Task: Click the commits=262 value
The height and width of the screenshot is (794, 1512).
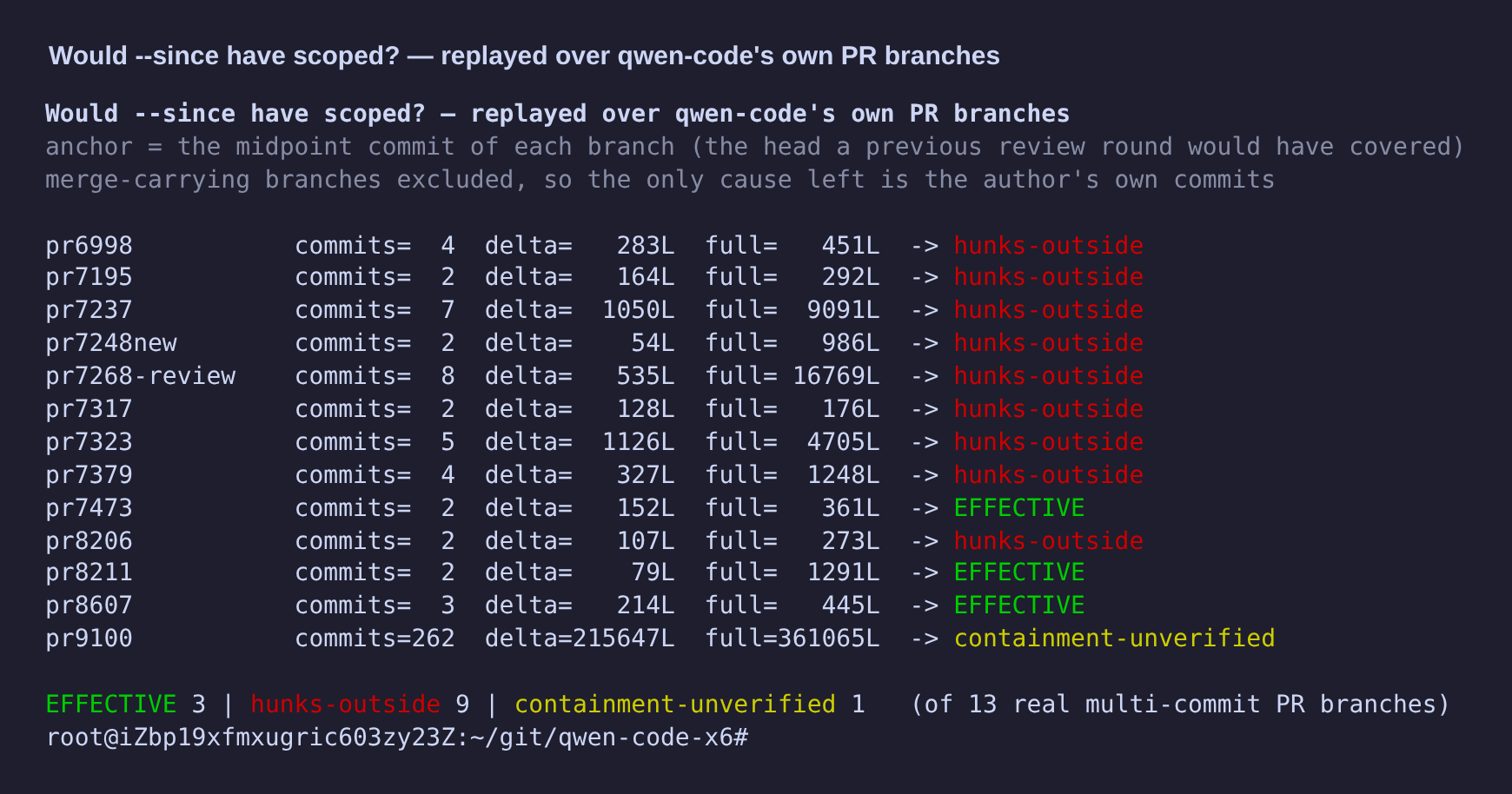Action: [x=375, y=639]
